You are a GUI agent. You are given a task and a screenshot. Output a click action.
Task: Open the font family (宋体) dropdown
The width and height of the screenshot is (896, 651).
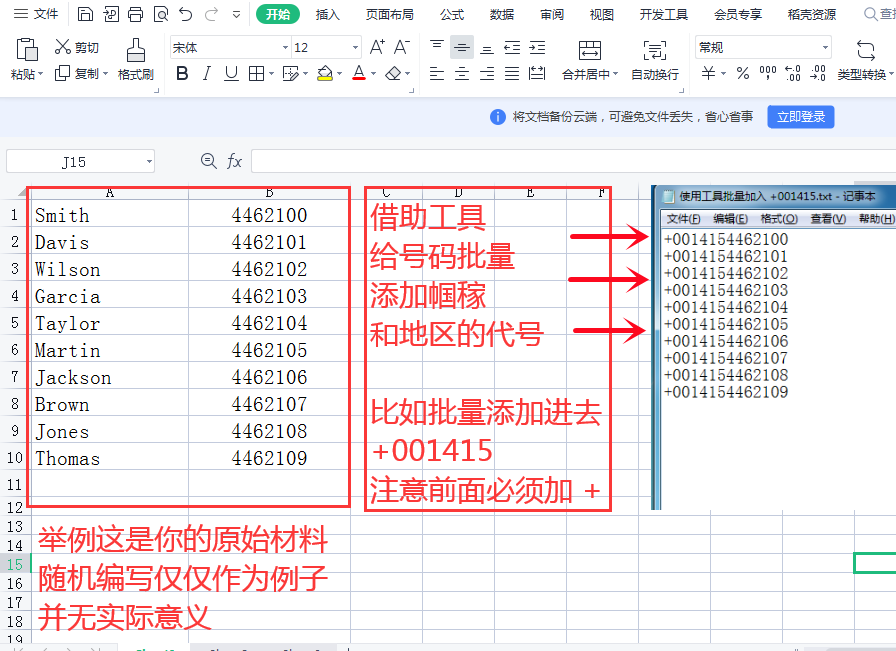pos(284,46)
